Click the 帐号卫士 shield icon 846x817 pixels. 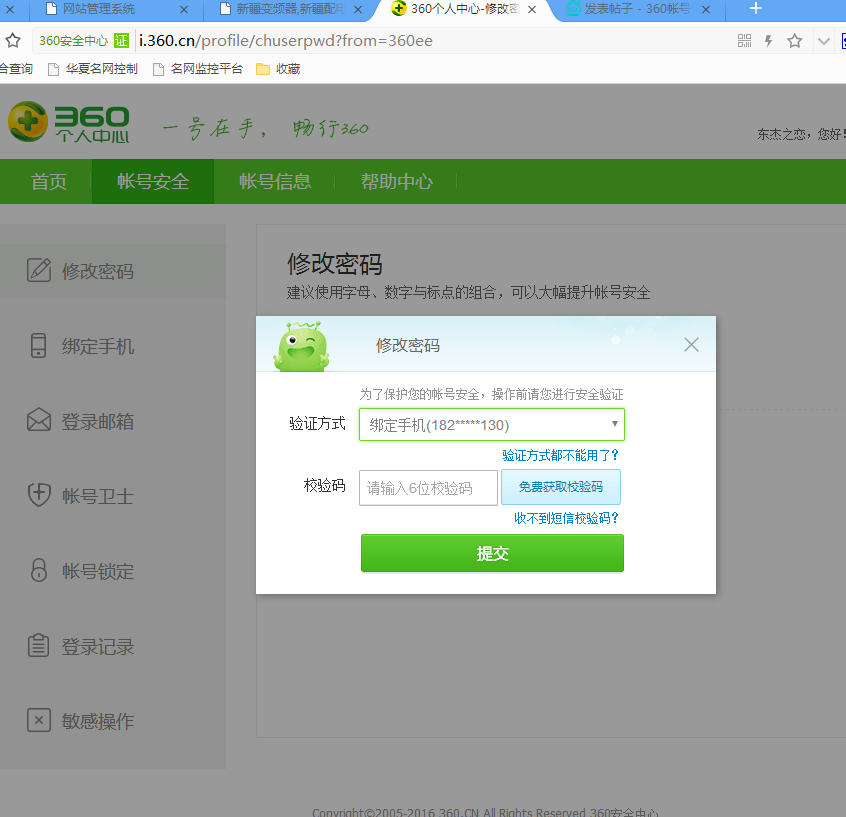[x=39, y=496]
